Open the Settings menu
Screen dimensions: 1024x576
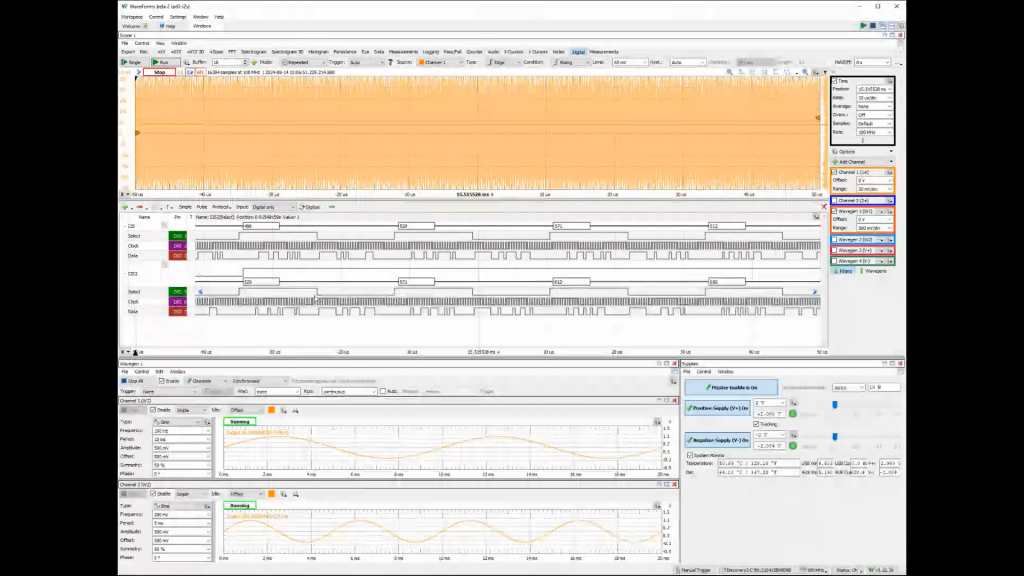178,17
